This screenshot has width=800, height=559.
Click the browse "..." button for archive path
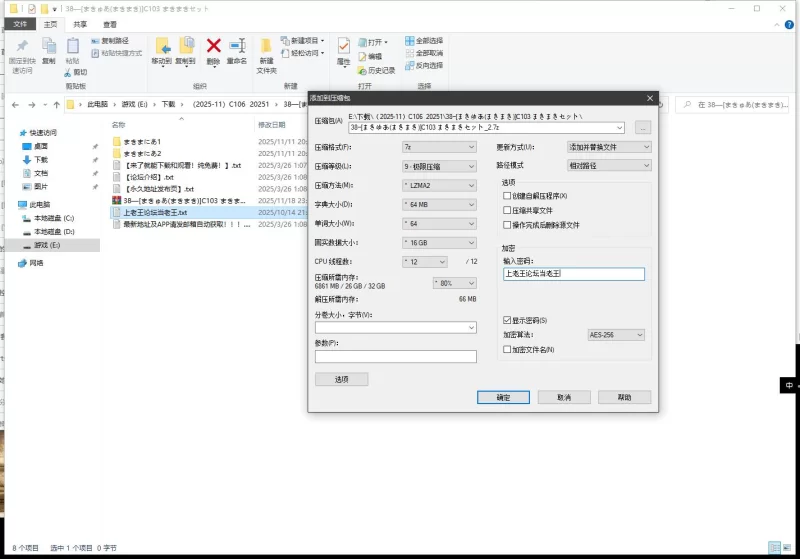click(642, 128)
